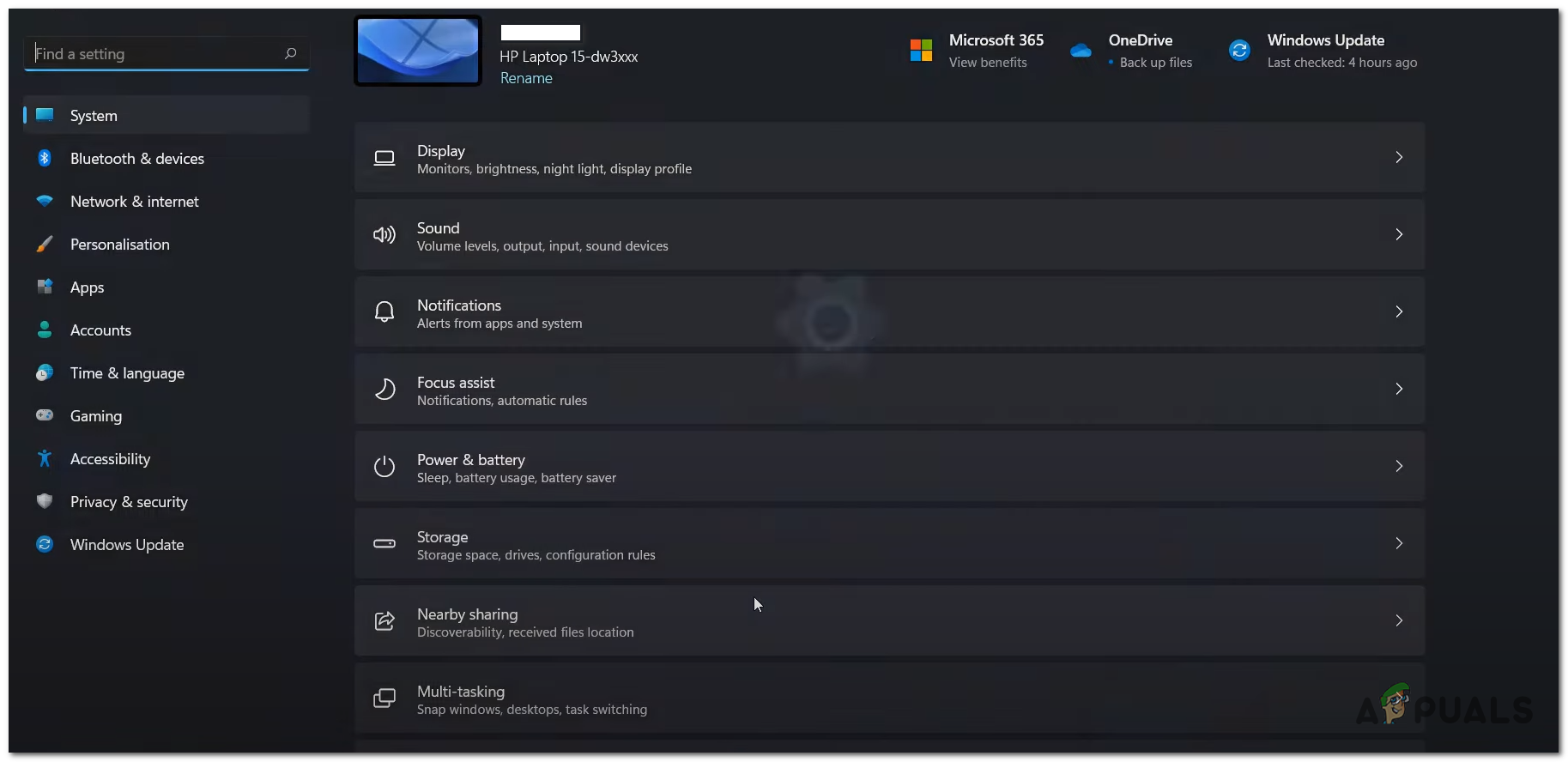Click 'Storage space, drives, configuration rules' text

[536, 555]
